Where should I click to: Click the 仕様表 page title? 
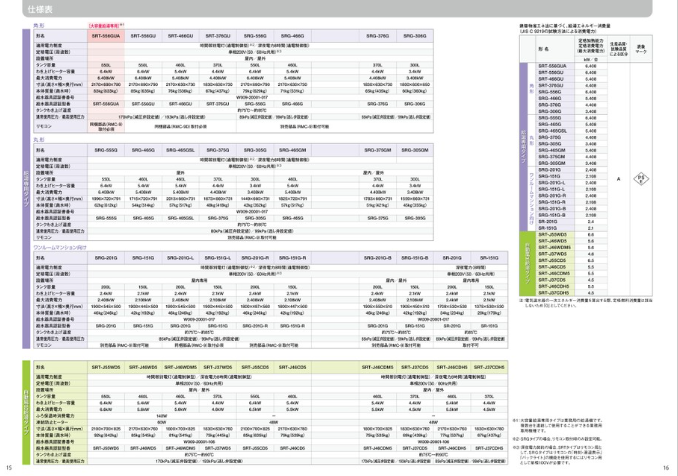[x=27, y=9]
